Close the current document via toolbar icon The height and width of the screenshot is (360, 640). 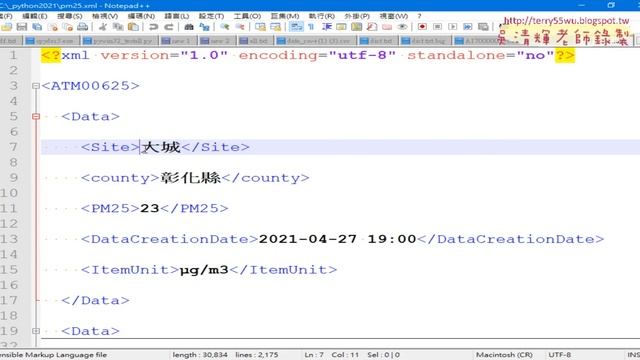click(x=53, y=27)
